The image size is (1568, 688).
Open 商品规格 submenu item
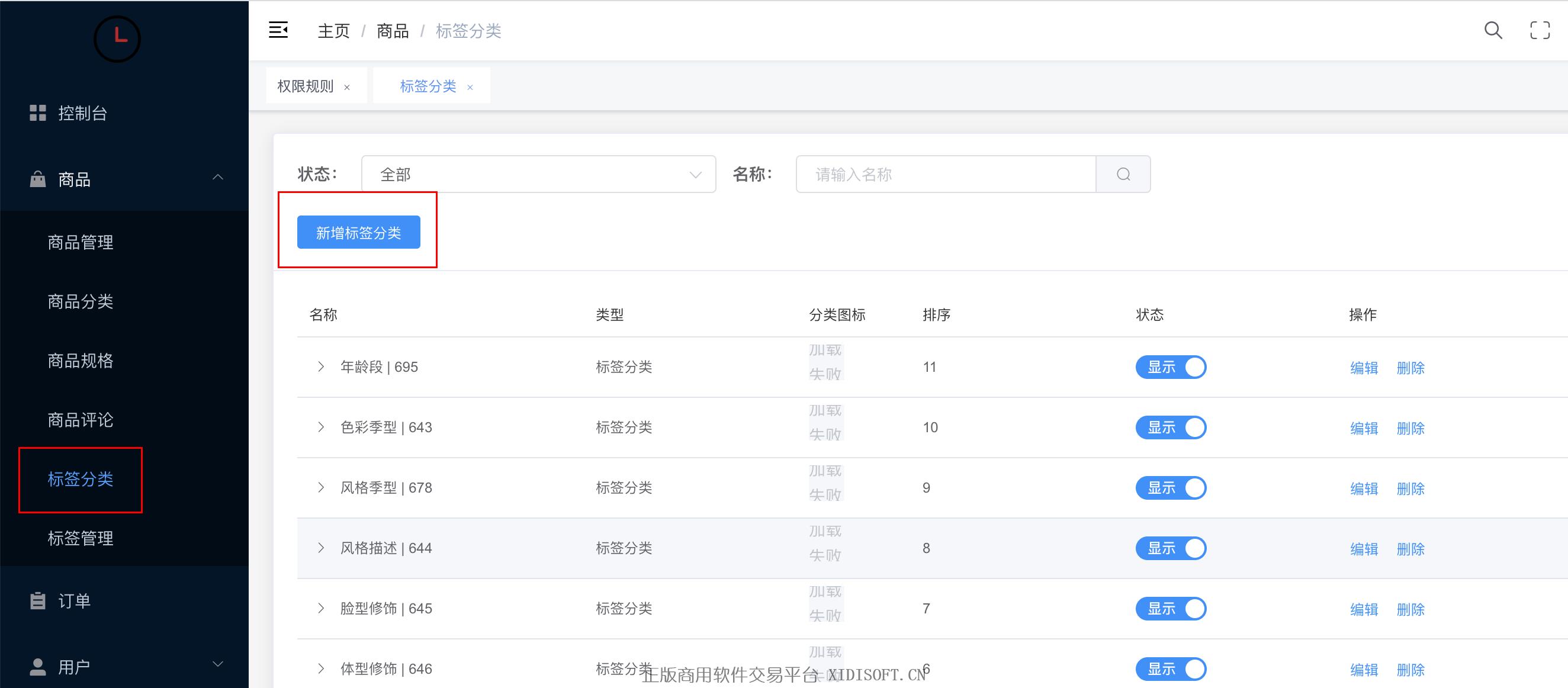pyautogui.click(x=124, y=361)
